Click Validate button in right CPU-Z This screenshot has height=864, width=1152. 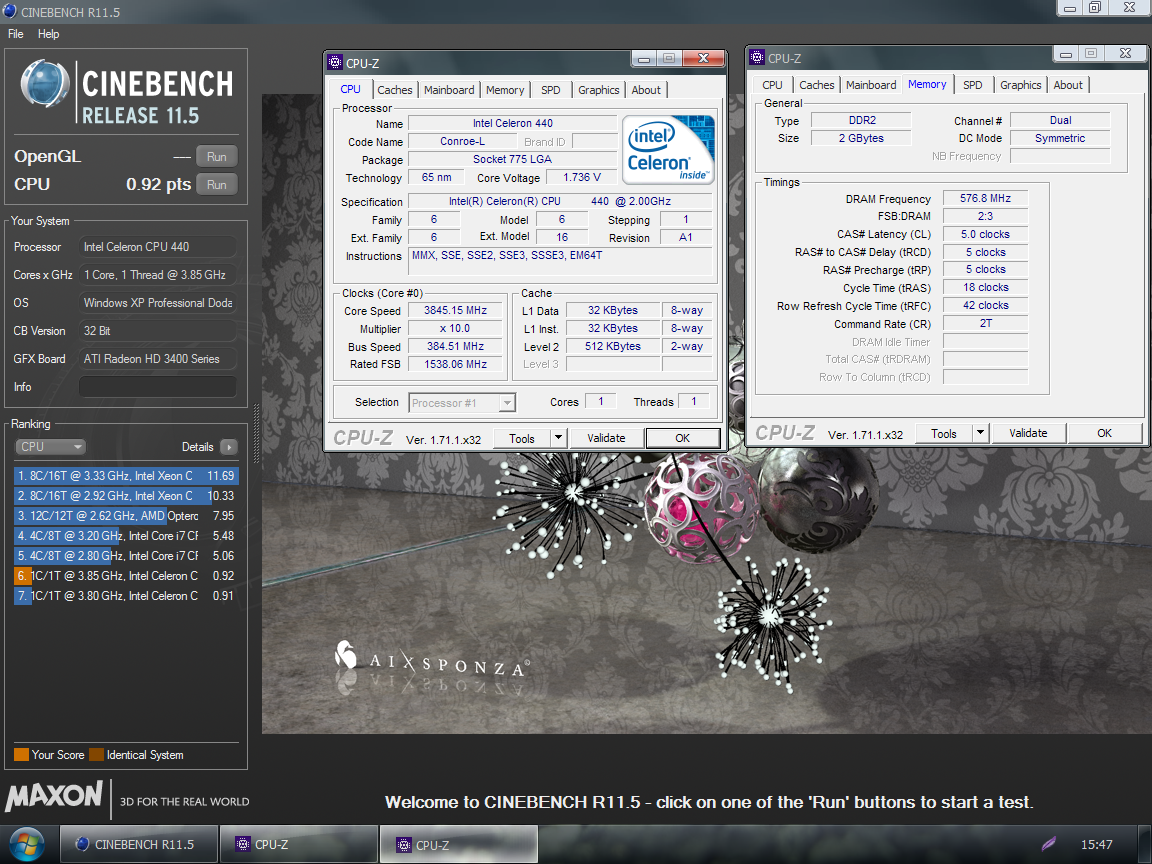tap(1028, 433)
